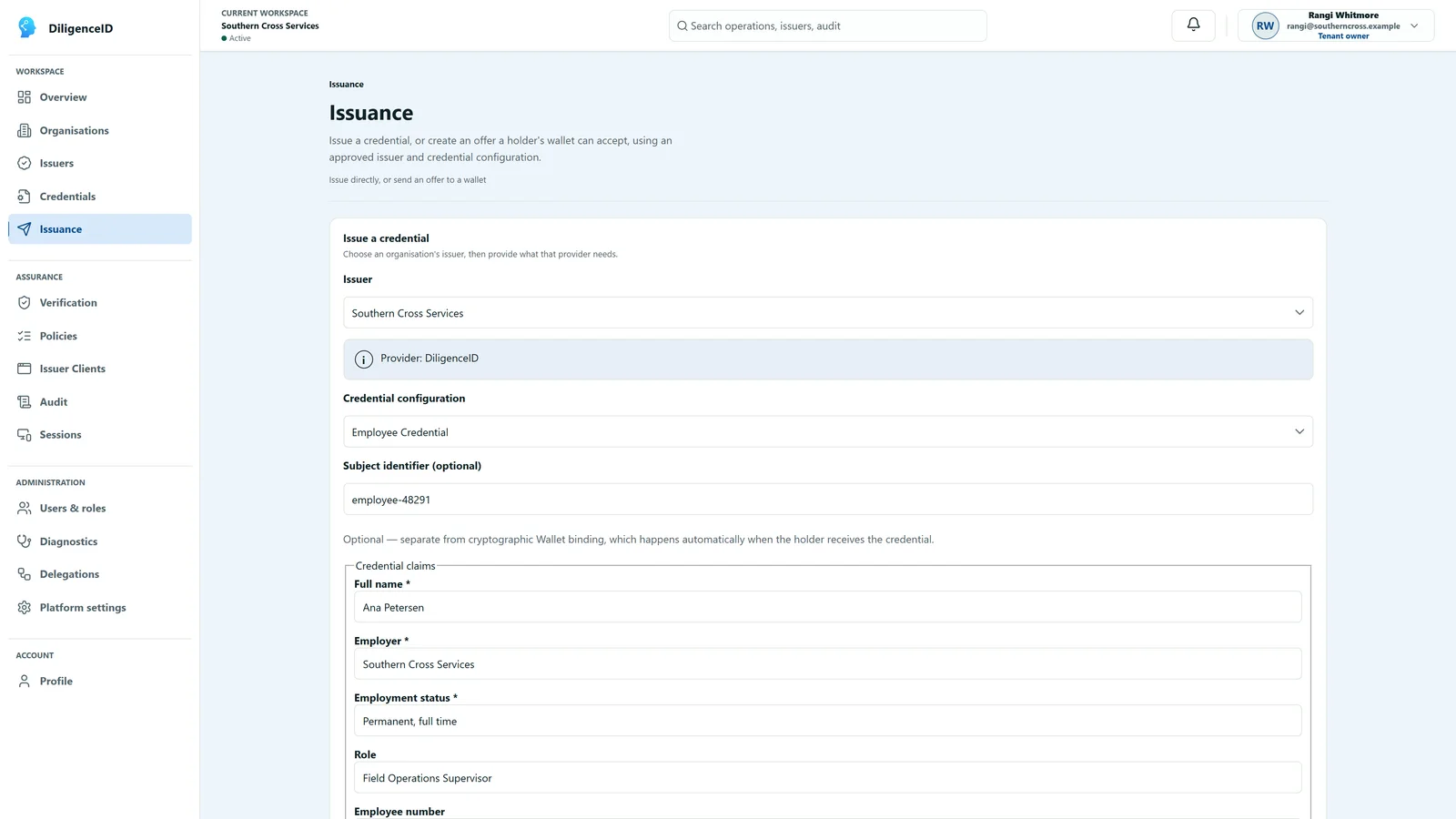Expand the Rangi Whitmore account menu
Screen dimensions: 1456x819
(x=1336, y=25)
